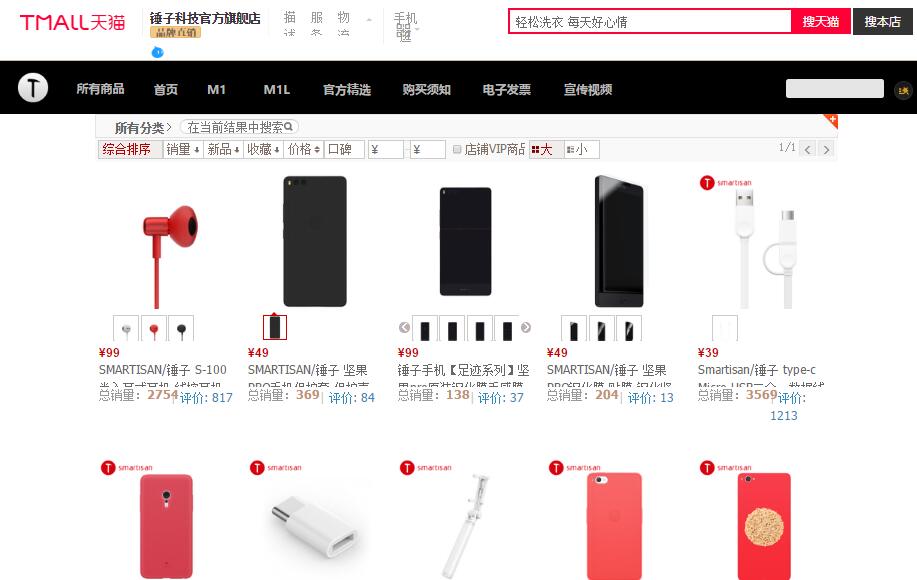Open the 官方精选 navigation item
This screenshot has height=580, width=917.
click(347, 89)
